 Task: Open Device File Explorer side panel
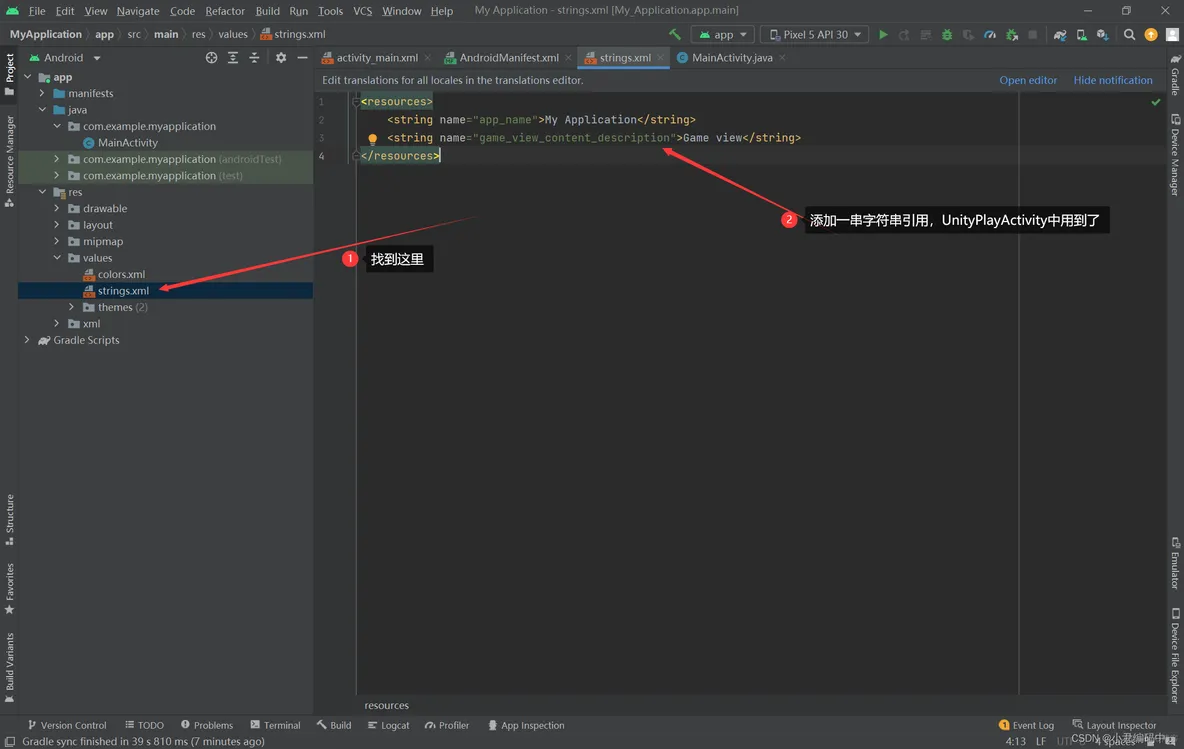pos(1175,655)
